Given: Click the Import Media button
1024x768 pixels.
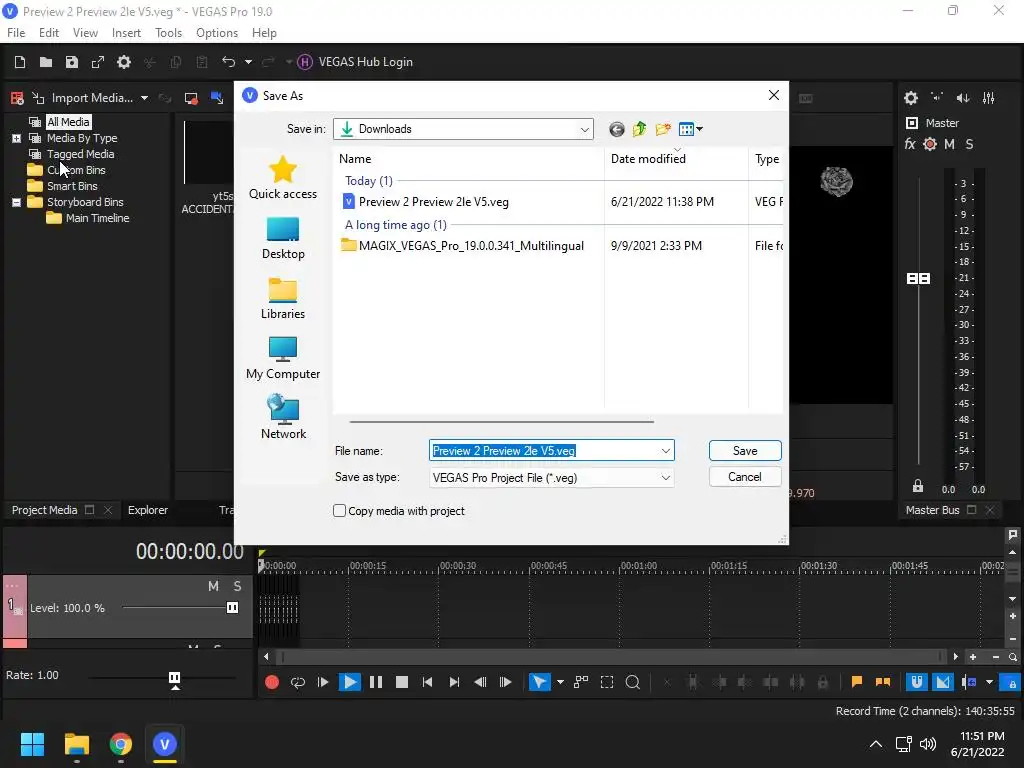Looking at the screenshot, I should coord(83,98).
